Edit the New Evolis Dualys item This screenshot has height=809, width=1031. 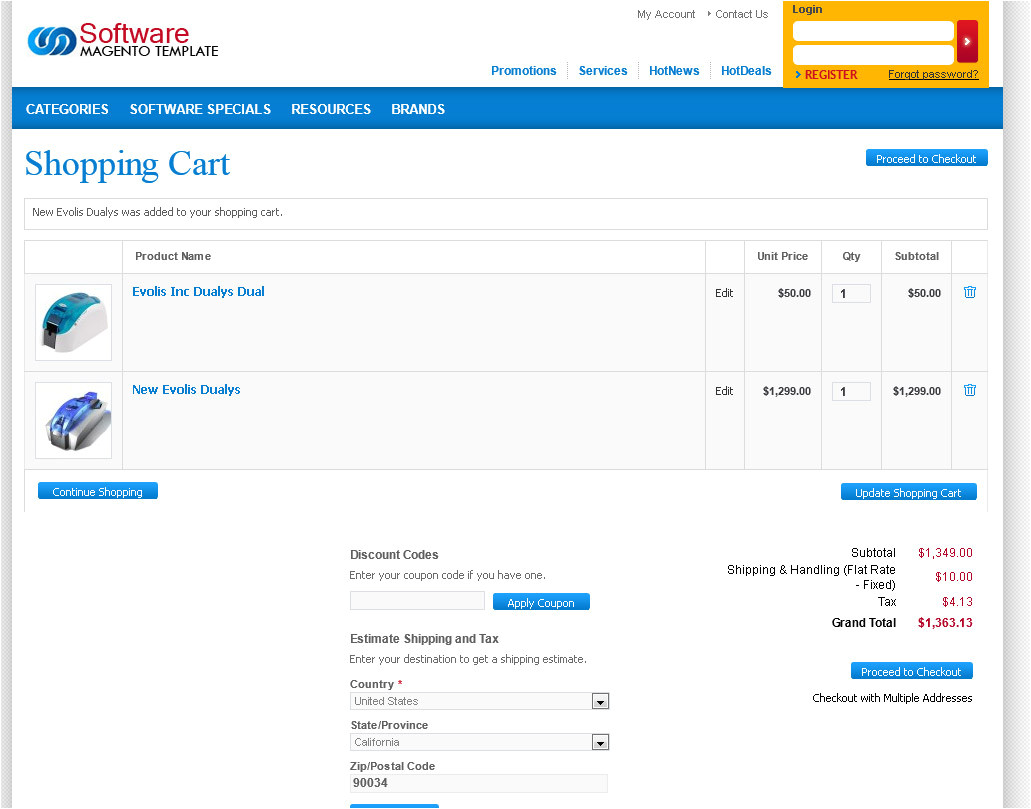[x=724, y=391]
